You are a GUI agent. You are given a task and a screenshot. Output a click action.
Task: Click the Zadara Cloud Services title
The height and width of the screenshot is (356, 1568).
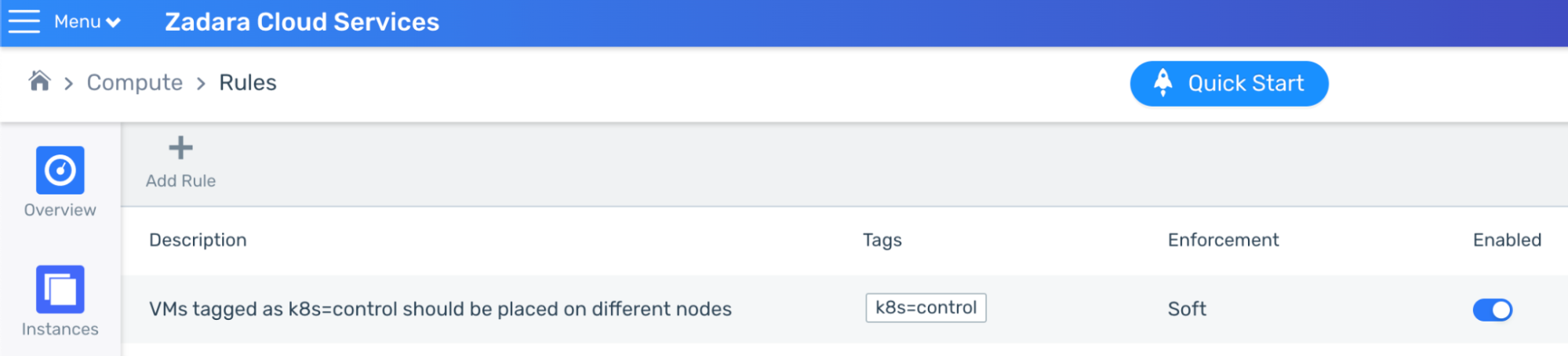[x=302, y=22]
